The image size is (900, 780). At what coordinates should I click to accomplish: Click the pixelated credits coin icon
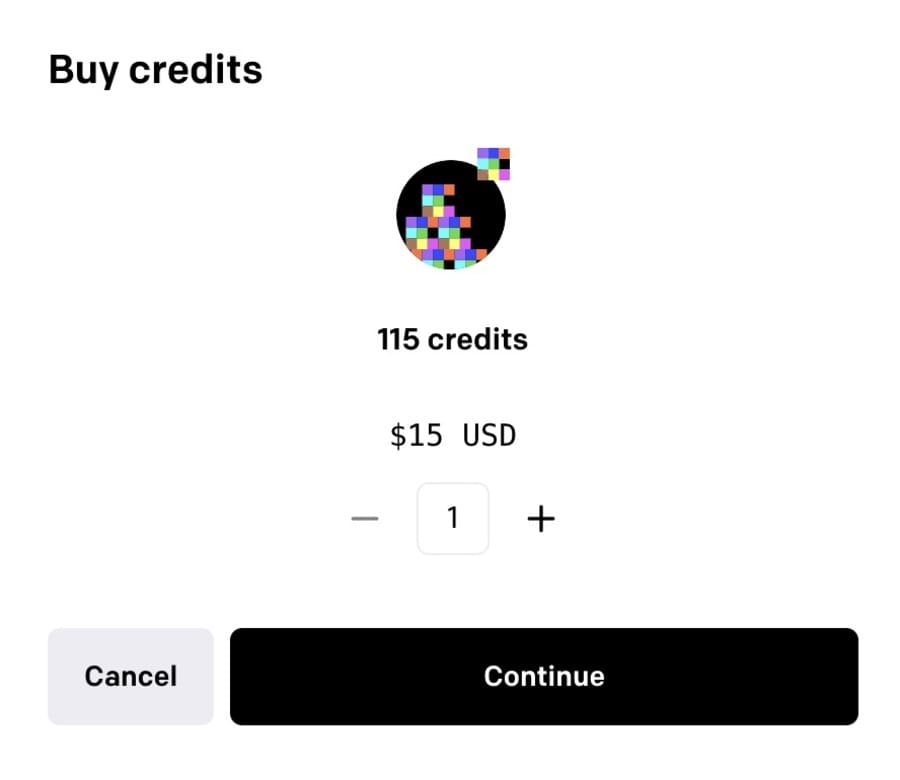coord(453,209)
